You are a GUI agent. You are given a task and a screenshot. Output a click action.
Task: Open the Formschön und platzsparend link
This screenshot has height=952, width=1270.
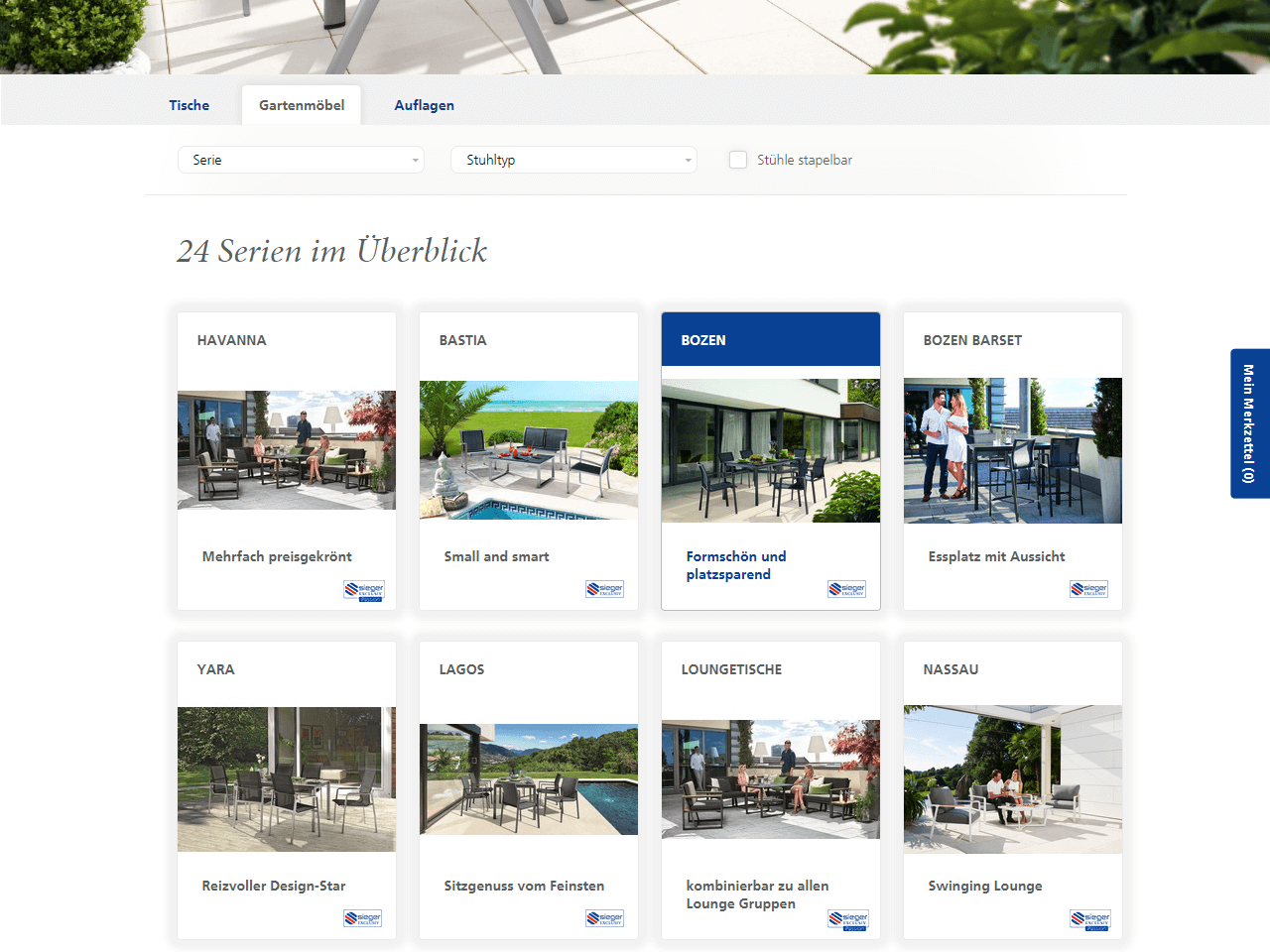(x=736, y=565)
